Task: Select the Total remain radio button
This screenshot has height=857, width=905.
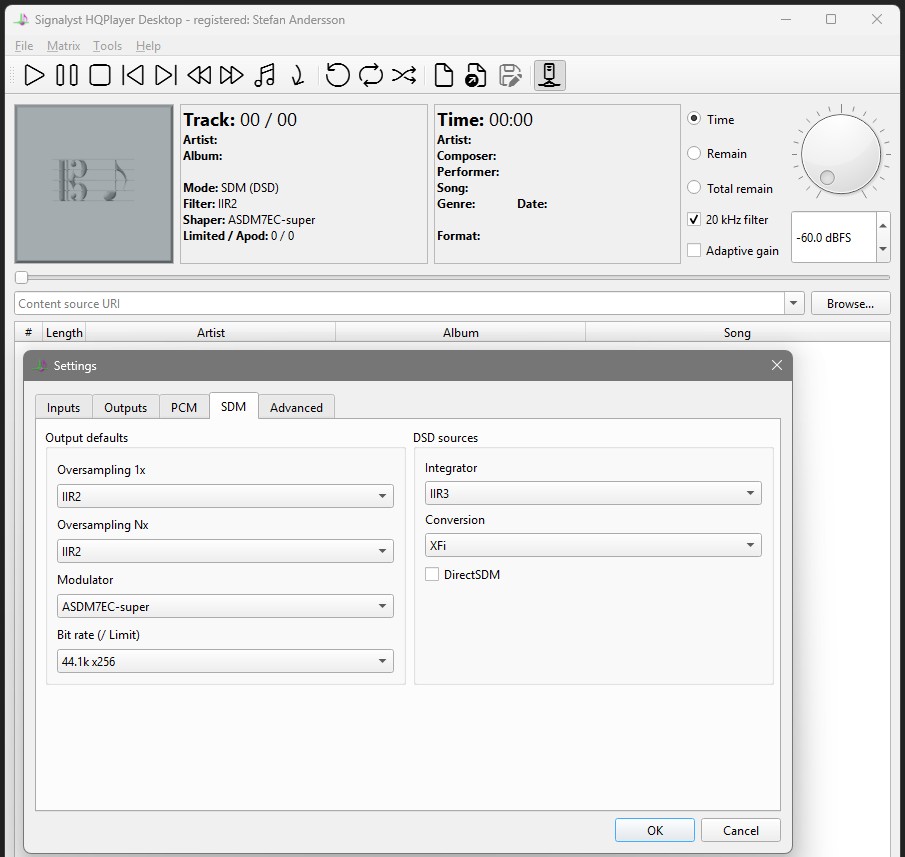Action: tap(694, 188)
